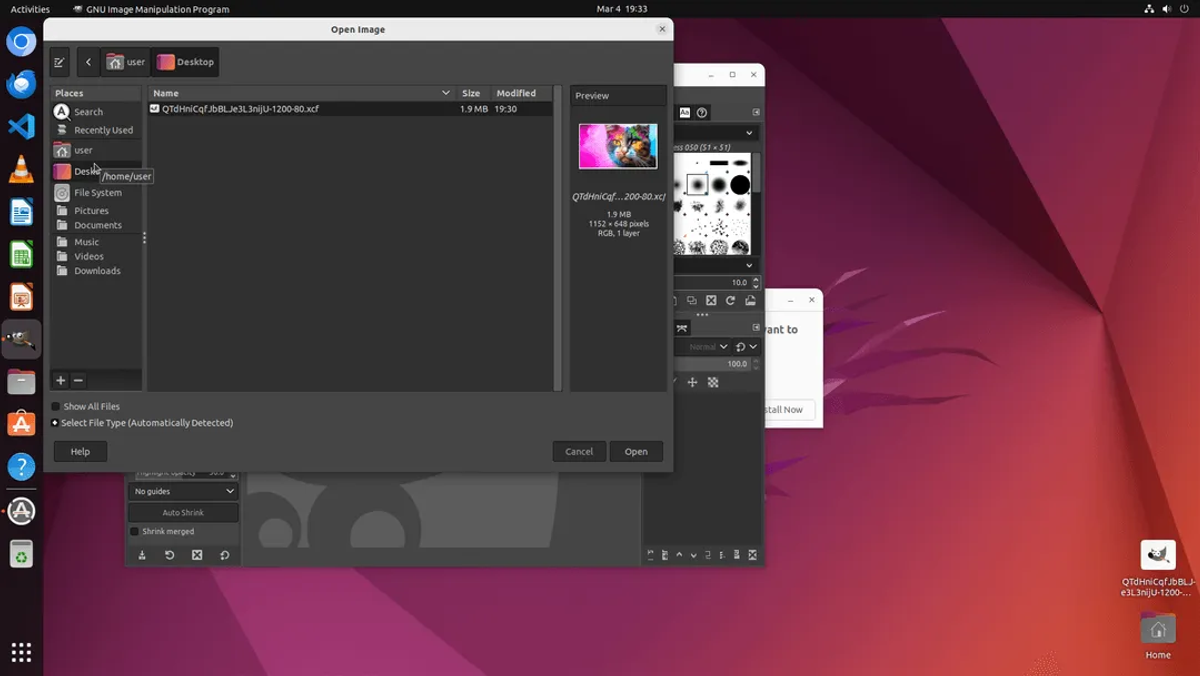Click the refresh brushes icon
Image resolution: width=1200 pixels, height=676 pixels.
click(x=730, y=300)
